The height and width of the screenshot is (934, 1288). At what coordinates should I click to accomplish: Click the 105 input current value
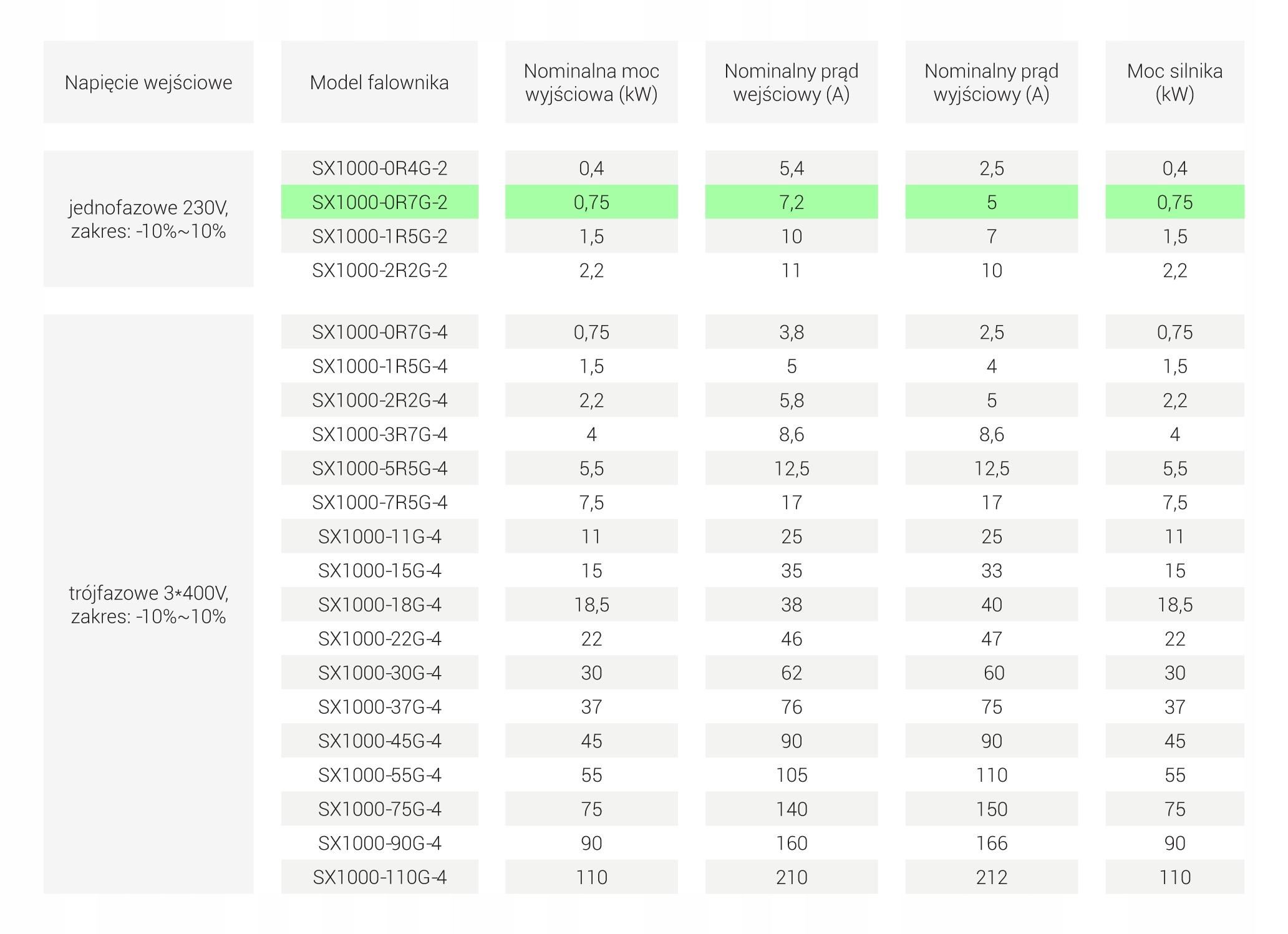tap(792, 775)
